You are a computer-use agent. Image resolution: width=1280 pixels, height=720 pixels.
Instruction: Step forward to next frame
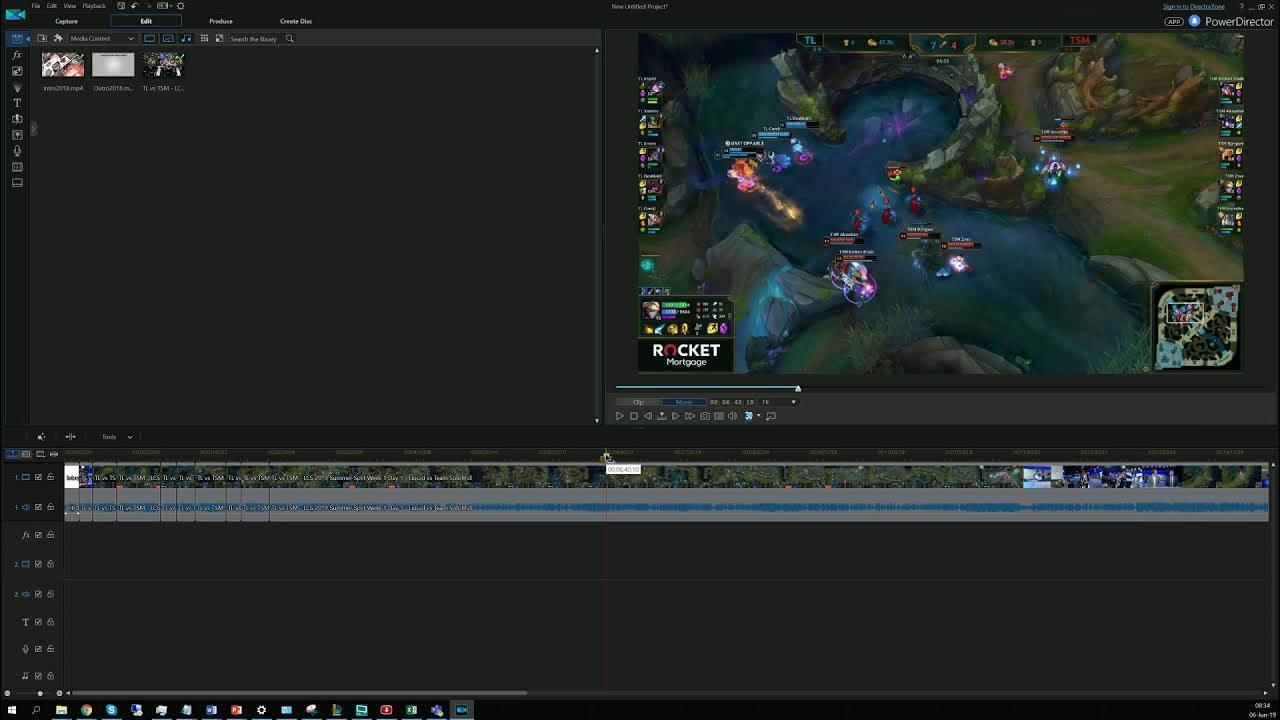click(x=676, y=416)
